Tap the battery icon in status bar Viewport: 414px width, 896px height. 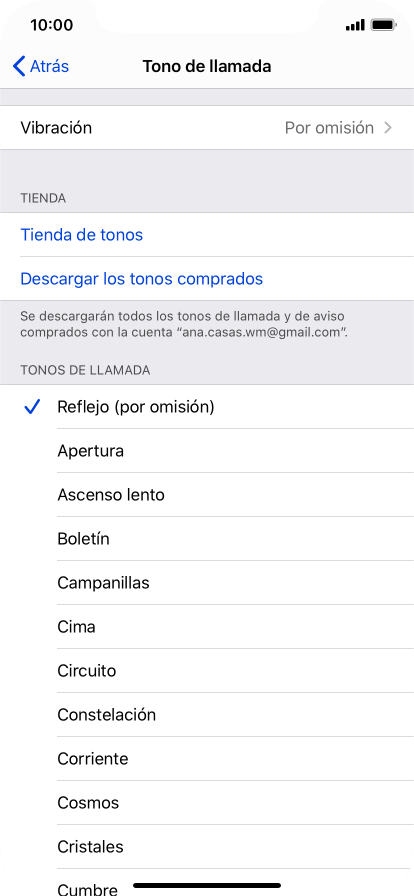click(x=383, y=25)
